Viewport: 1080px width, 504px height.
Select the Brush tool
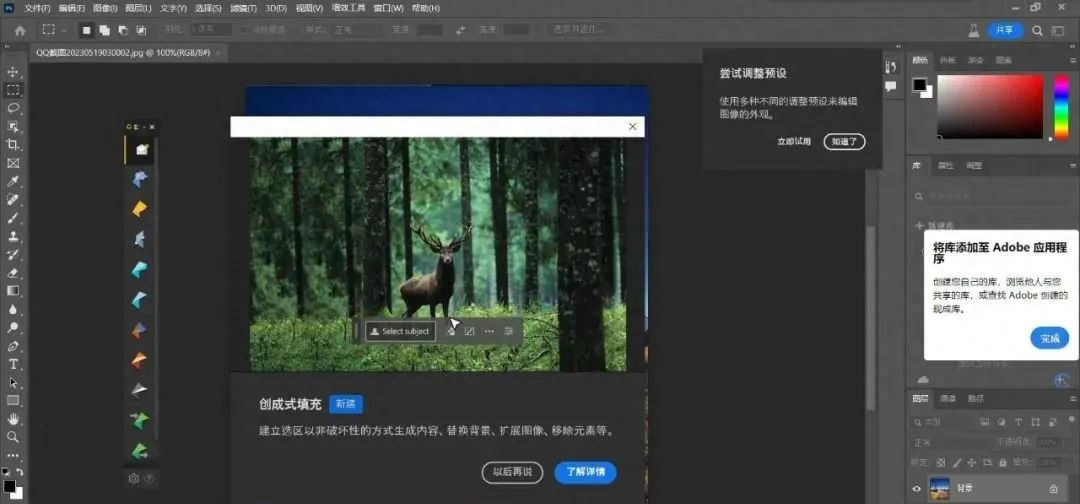tap(12, 218)
